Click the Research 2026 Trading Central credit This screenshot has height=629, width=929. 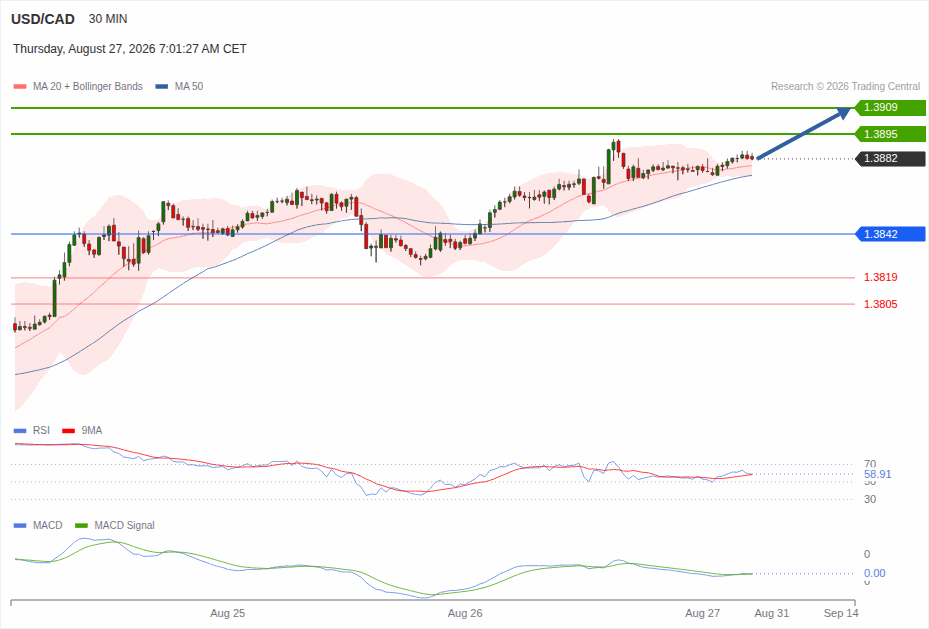click(845, 86)
